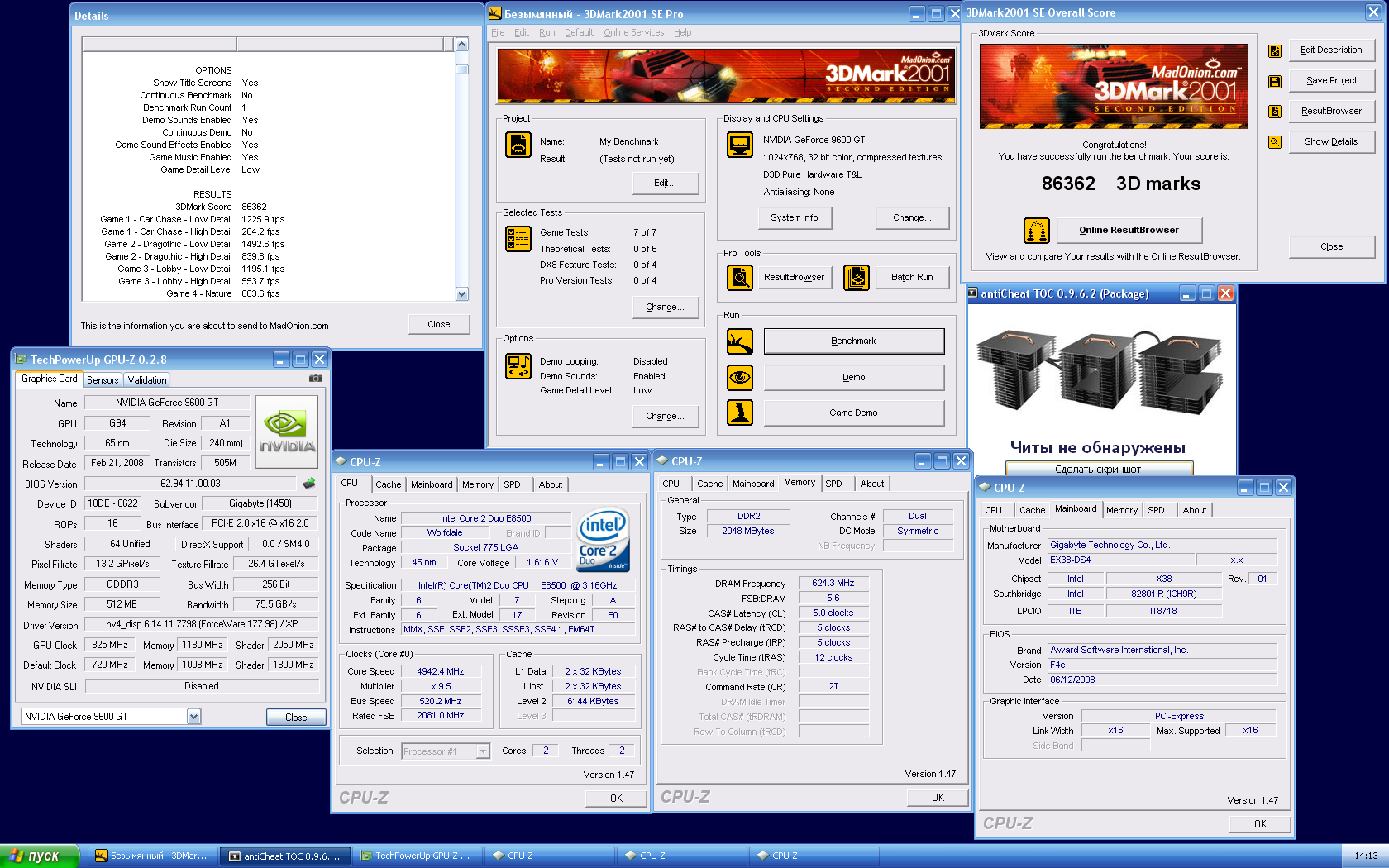1389x868 pixels.
Task: Open the Run menu in 3DMark2001
Action: 547,33
